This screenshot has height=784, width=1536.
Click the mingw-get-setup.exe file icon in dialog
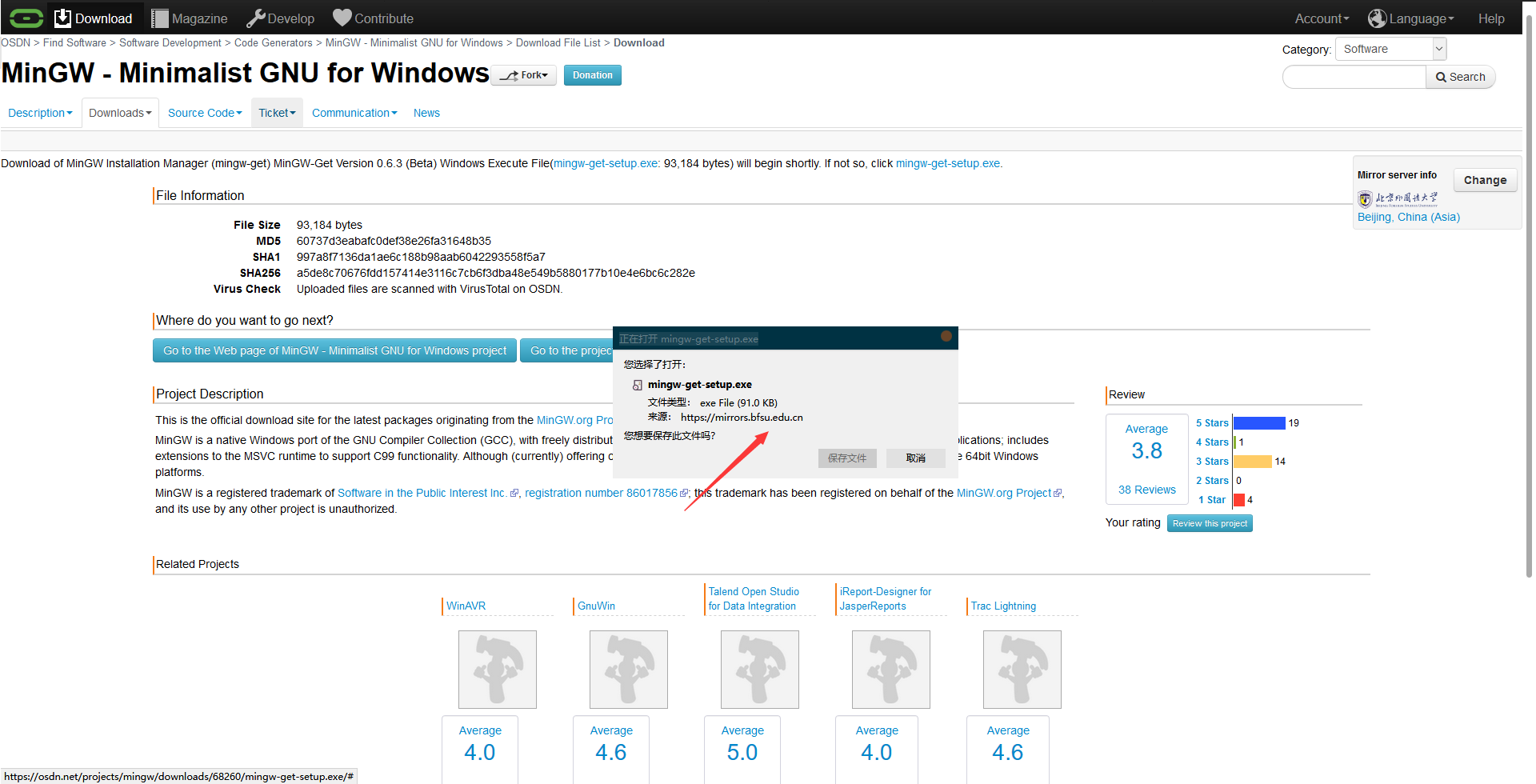pos(638,385)
